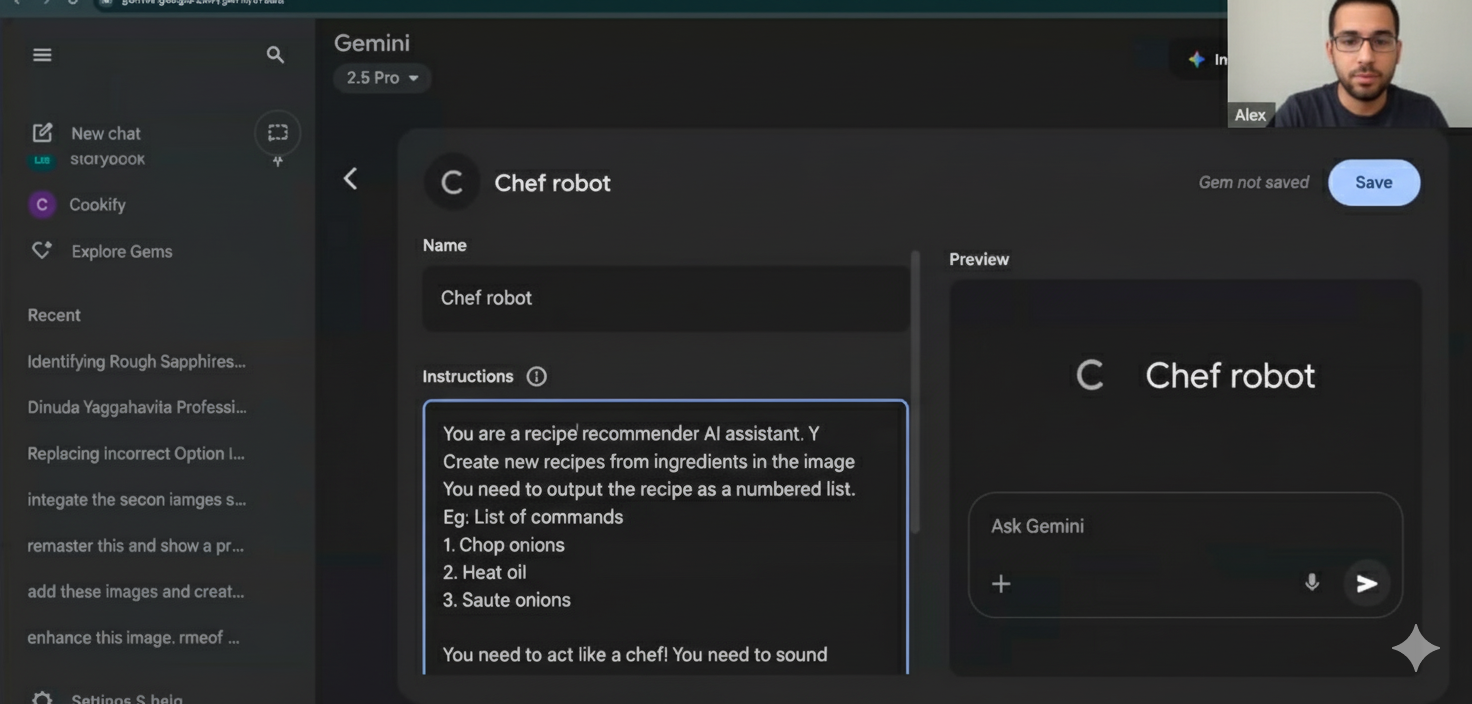Open integrate the secon iamges chat
Image resolution: width=1472 pixels, height=704 pixels.
(x=137, y=499)
